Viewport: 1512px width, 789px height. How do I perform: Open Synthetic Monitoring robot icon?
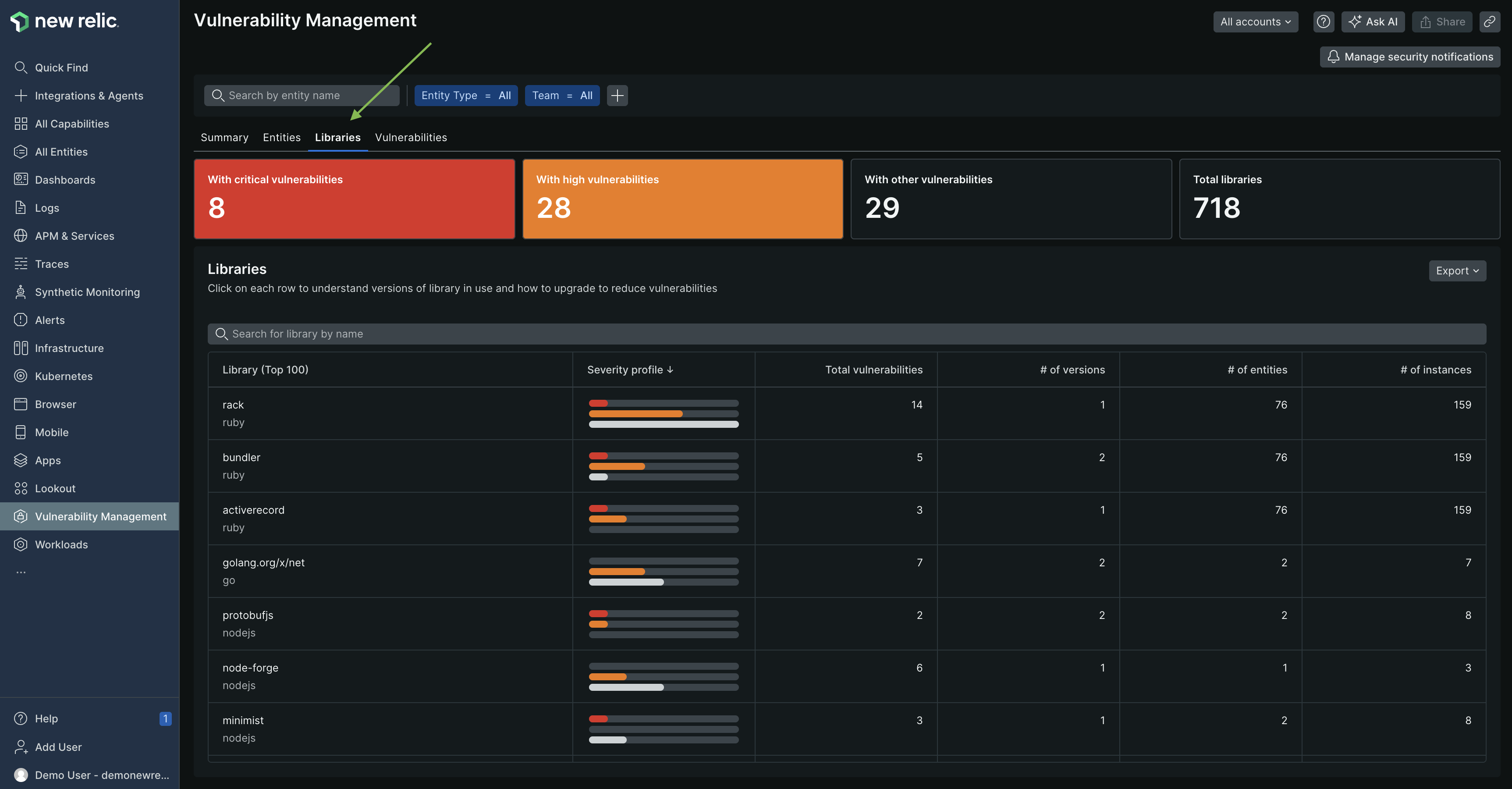coord(21,292)
